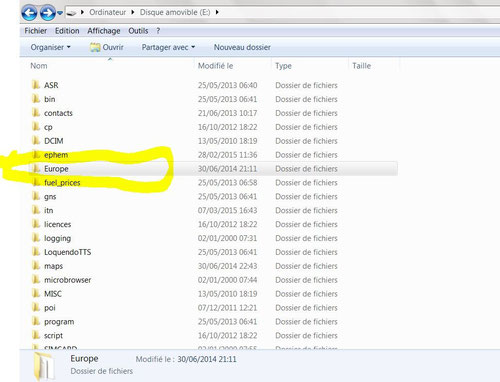Expand arrow after Ordinateur breadcrumb
Screen dimensions: 500x382
click(133, 12)
